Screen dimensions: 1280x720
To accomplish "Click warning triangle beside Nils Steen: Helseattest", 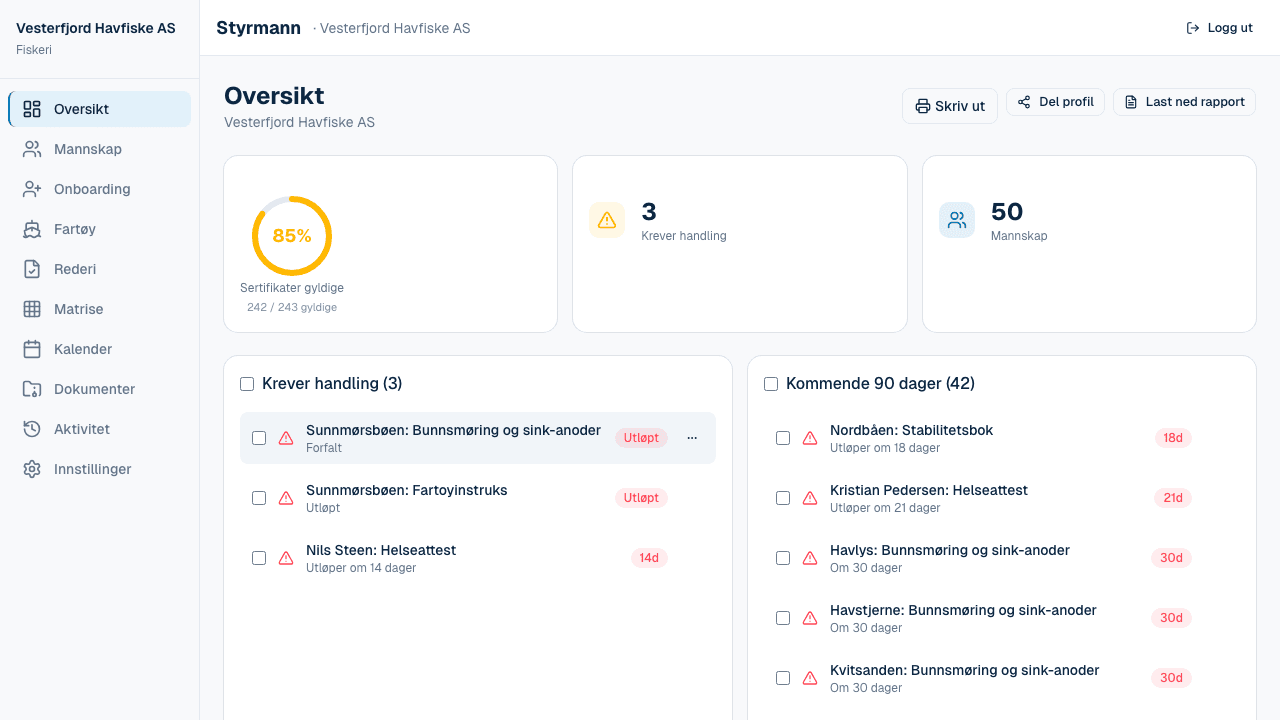I will [x=286, y=558].
